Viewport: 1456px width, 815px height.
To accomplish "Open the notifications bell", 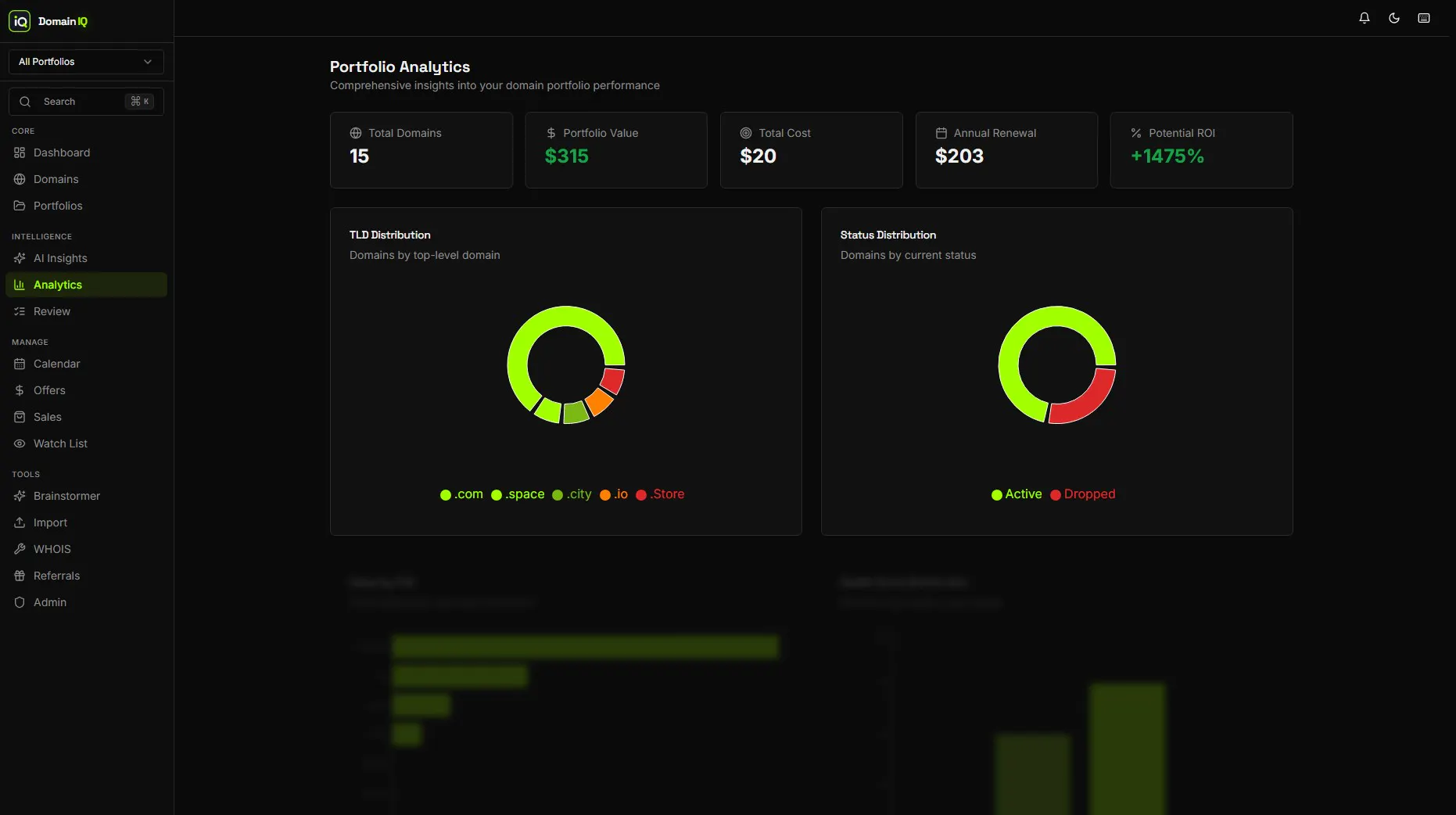I will pos(1365,18).
